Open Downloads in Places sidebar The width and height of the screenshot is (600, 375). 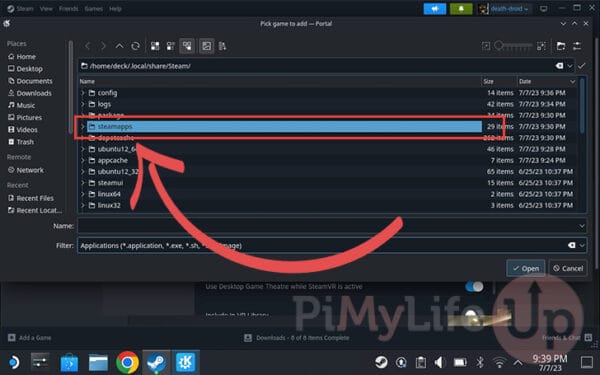pyautogui.click(x=30, y=93)
